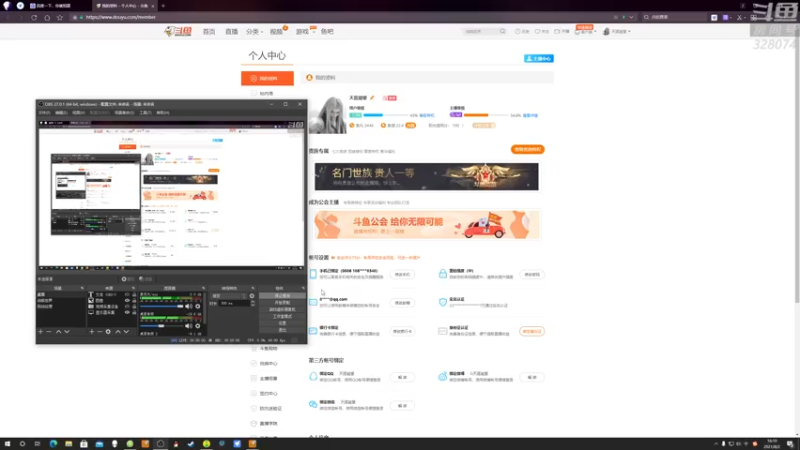Screen dimensions: 800x450
Task: Open Task View on taskbar
Action: pyautogui.click(x=37, y=444)
